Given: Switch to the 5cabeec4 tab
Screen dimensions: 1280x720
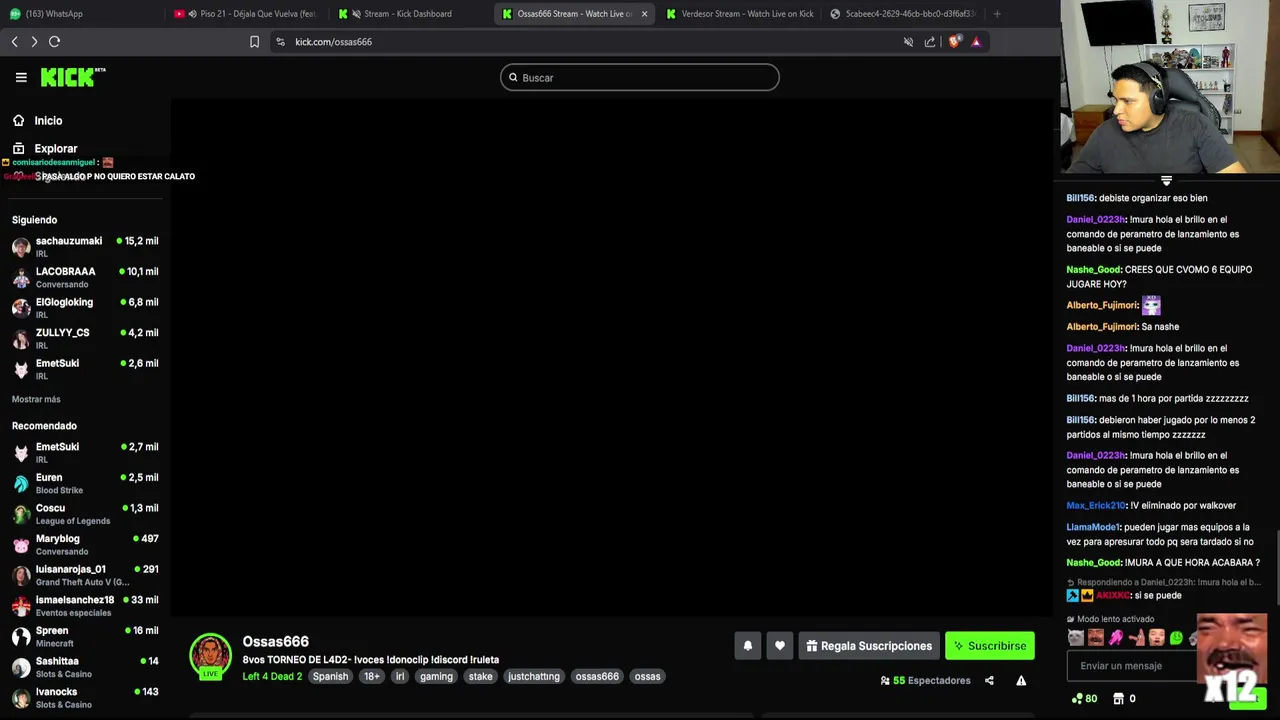Looking at the screenshot, I should (905, 14).
